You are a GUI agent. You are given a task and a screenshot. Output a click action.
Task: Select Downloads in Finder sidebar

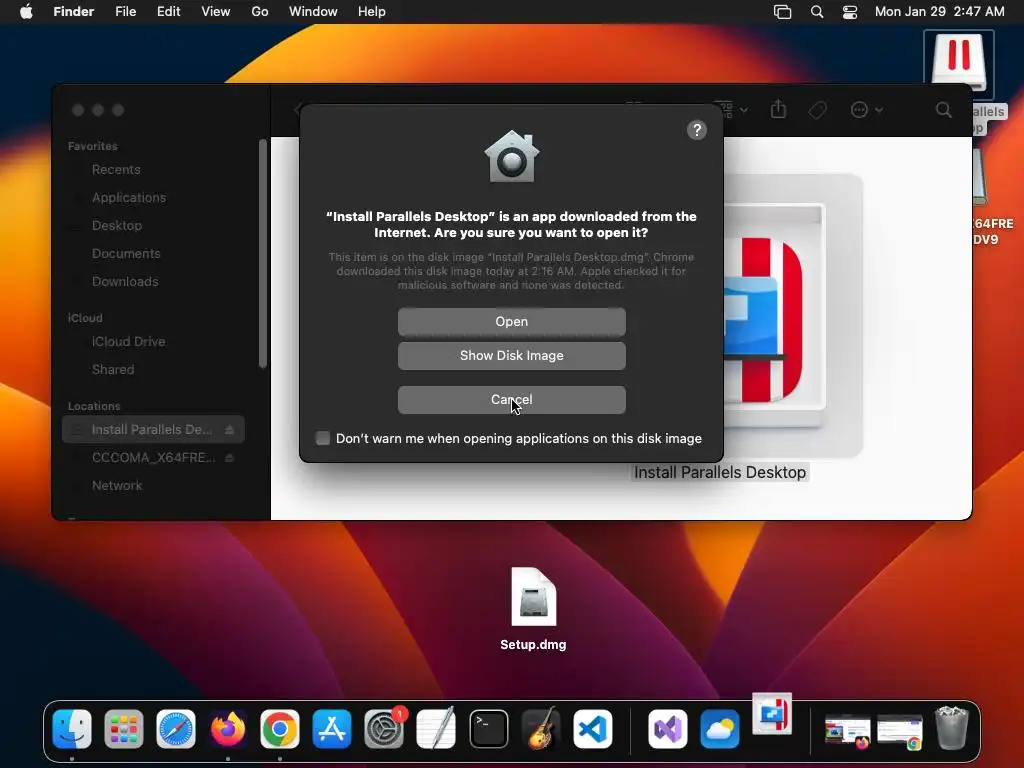click(125, 281)
